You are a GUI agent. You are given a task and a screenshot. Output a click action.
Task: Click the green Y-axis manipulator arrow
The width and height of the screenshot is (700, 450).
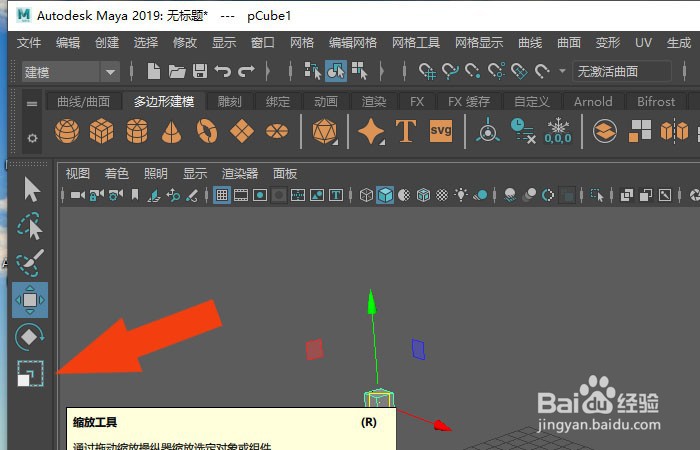pyautogui.click(x=371, y=301)
